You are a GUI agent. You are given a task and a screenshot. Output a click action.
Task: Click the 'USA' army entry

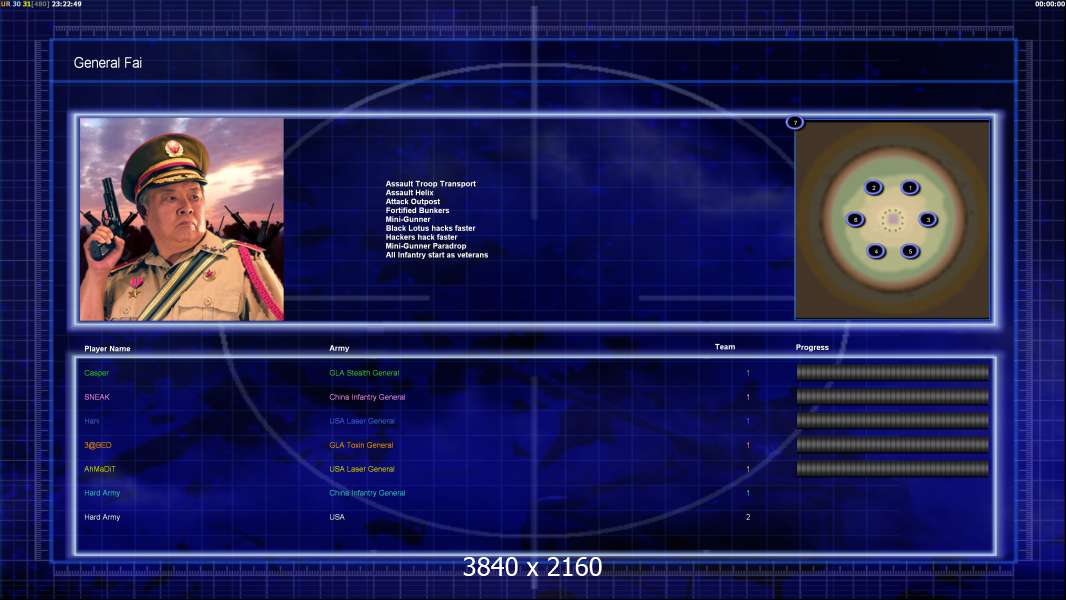[x=337, y=517]
